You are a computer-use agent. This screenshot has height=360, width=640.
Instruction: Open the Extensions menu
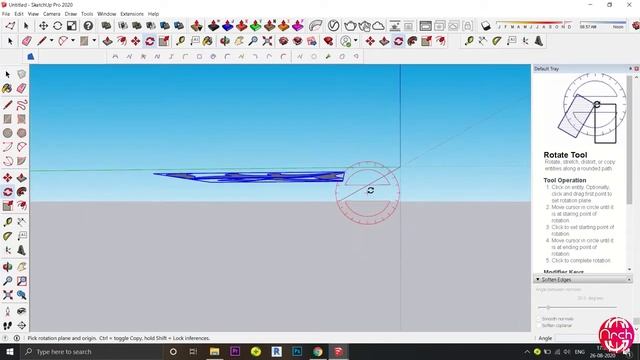coord(132,14)
